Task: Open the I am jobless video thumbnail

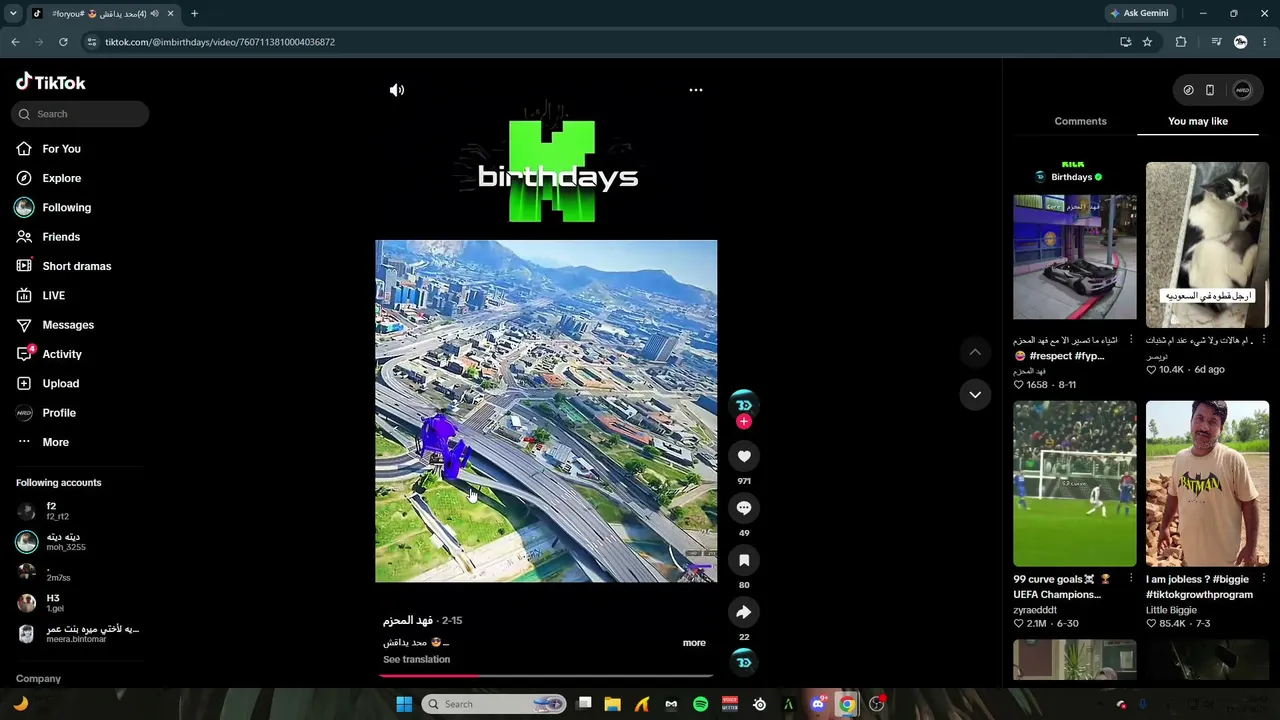Action: click(x=1207, y=484)
